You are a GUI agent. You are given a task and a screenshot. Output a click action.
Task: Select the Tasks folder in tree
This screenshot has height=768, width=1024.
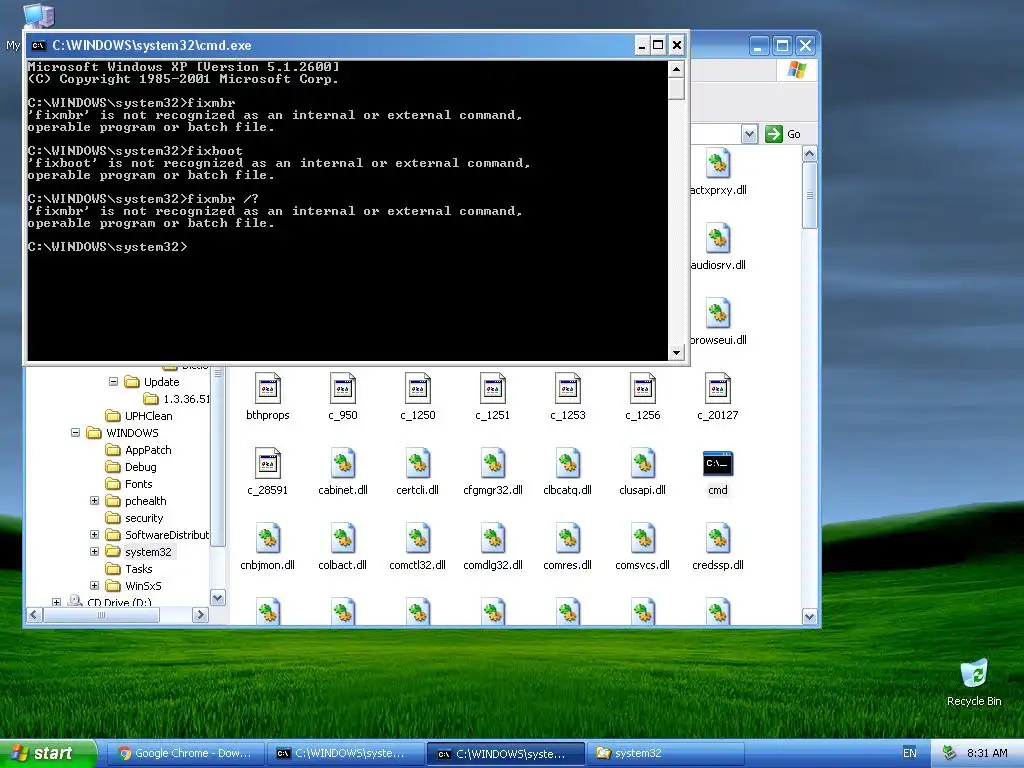[129, 568]
